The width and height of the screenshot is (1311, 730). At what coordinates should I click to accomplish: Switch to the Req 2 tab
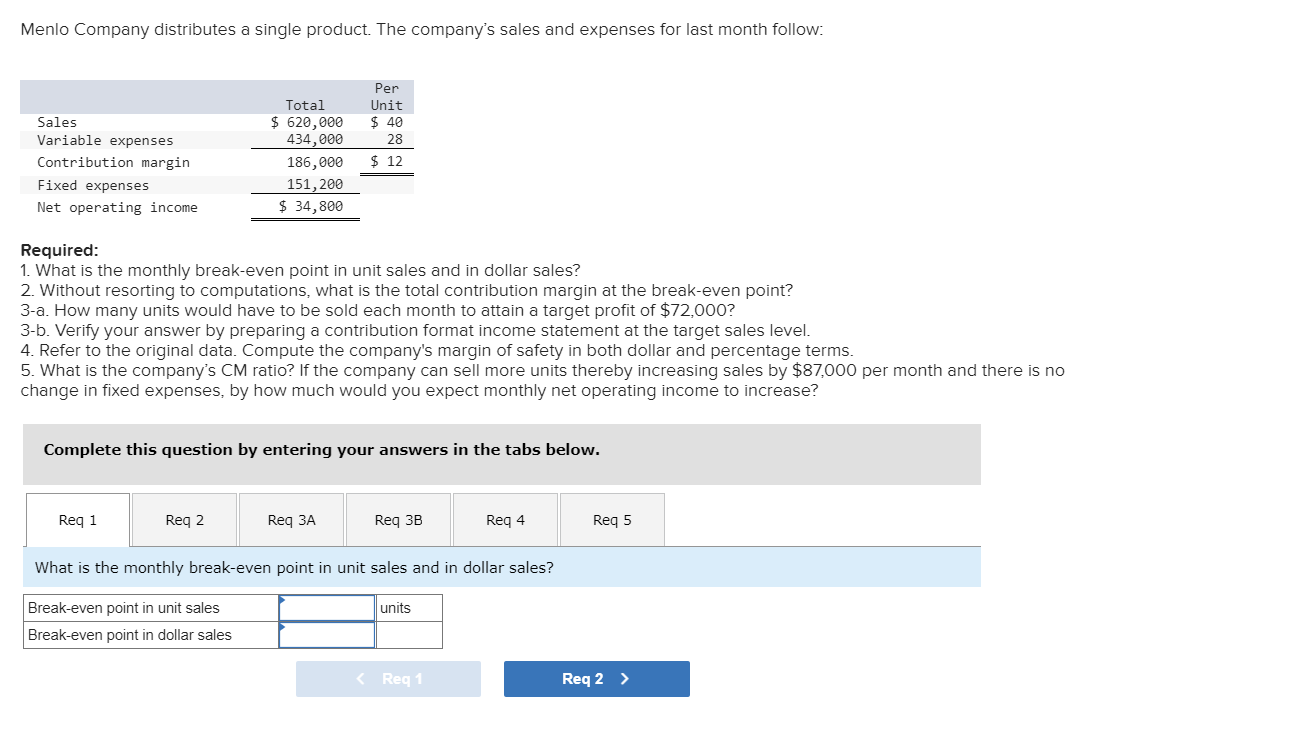tap(183, 519)
